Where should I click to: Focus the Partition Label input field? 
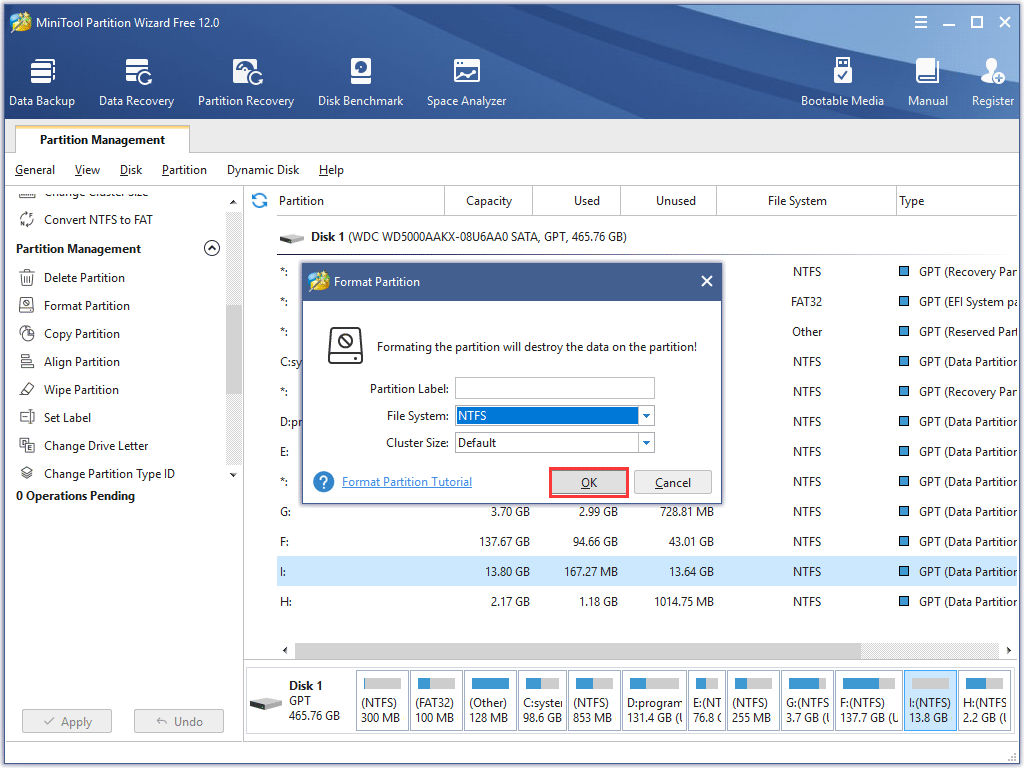click(554, 389)
